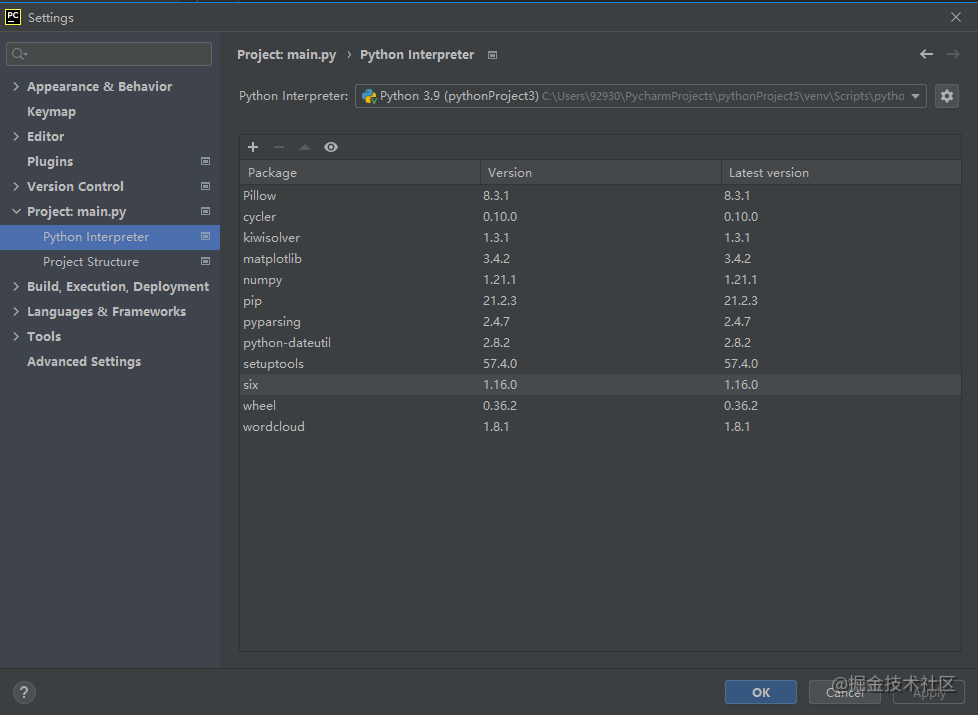
Task: Select the kiwisolver package row
Action: (x=600, y=238)
